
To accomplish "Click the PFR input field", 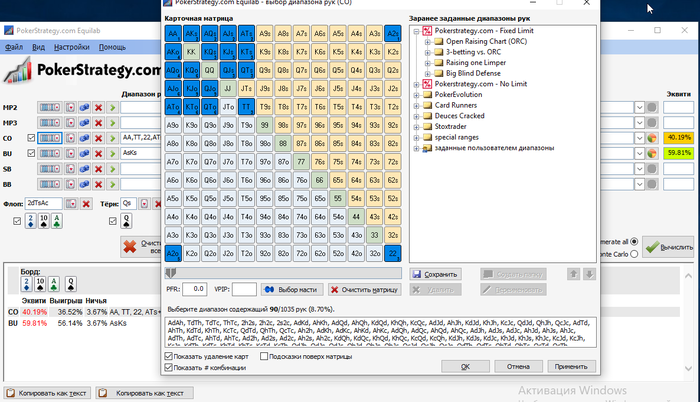I will [x=194, y=289].
